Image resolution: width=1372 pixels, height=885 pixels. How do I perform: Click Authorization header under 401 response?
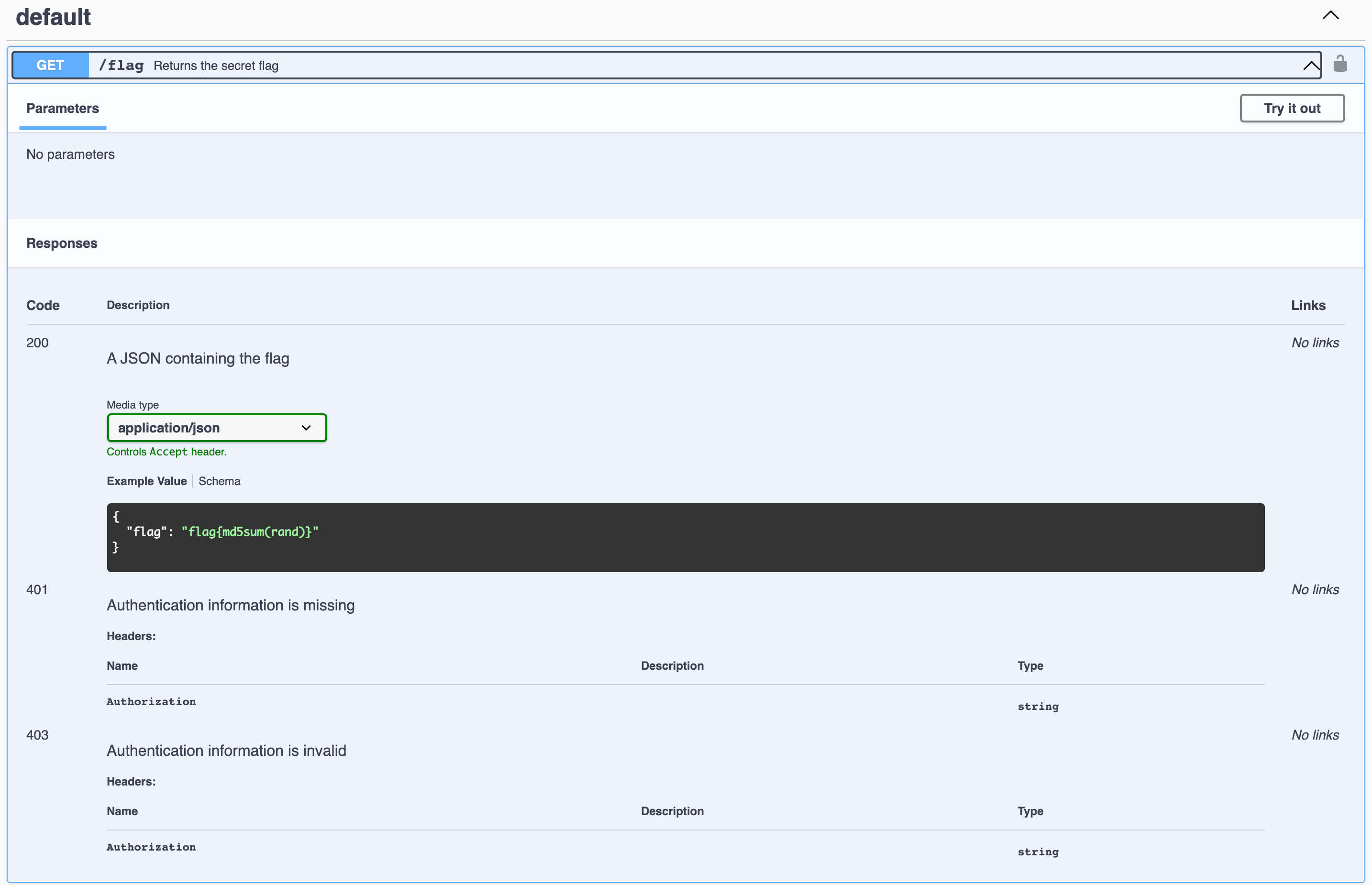click(151, 702)
